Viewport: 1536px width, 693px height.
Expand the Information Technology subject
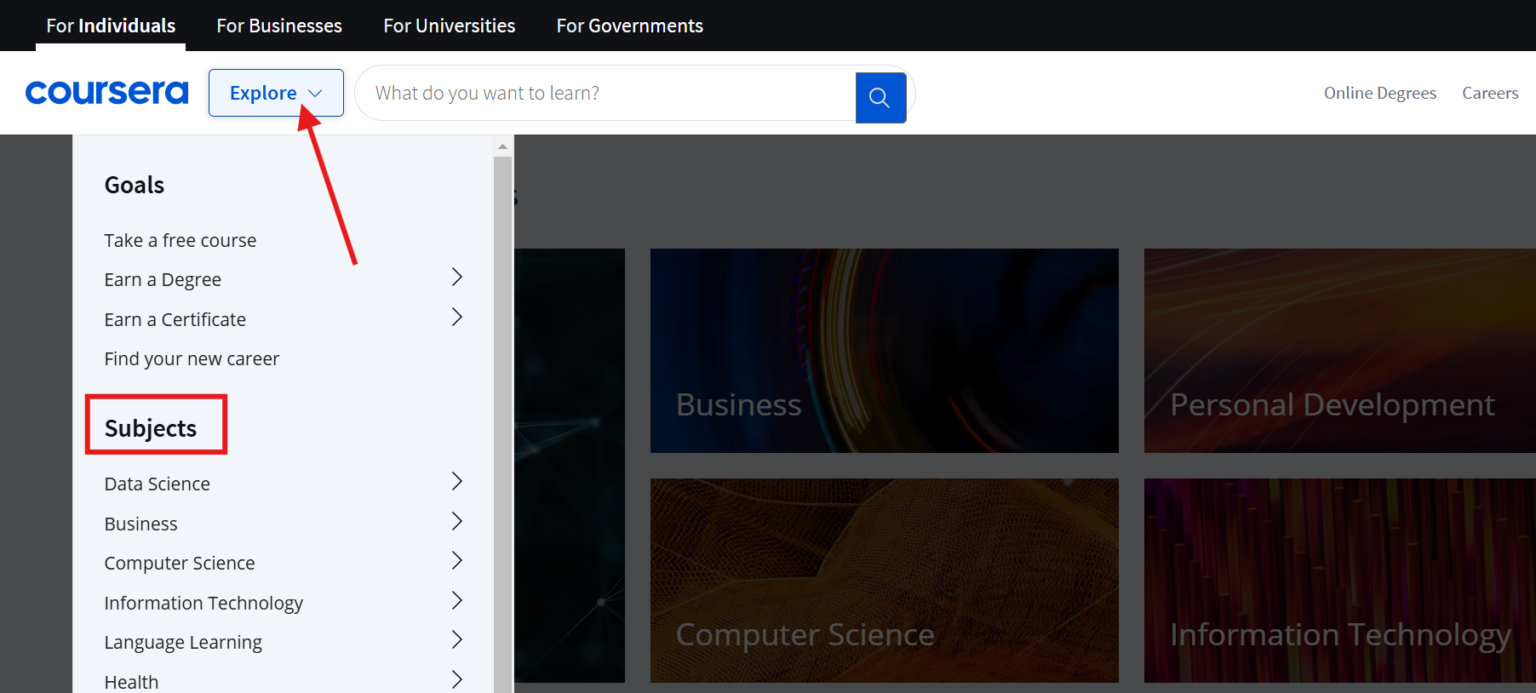point(457,600)
